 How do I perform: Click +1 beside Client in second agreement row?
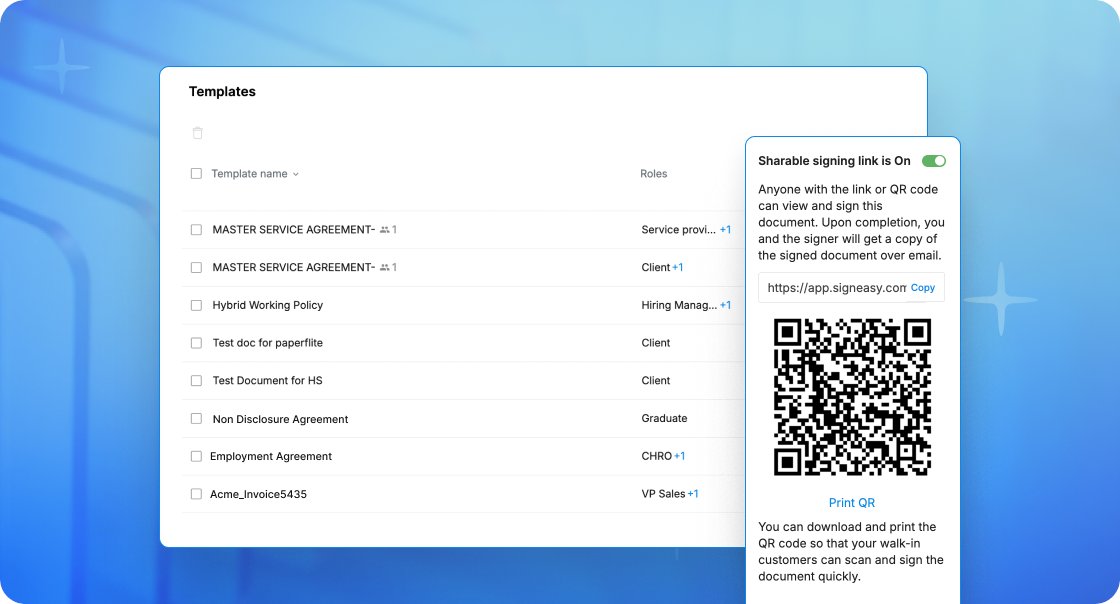tap(678, 268)
